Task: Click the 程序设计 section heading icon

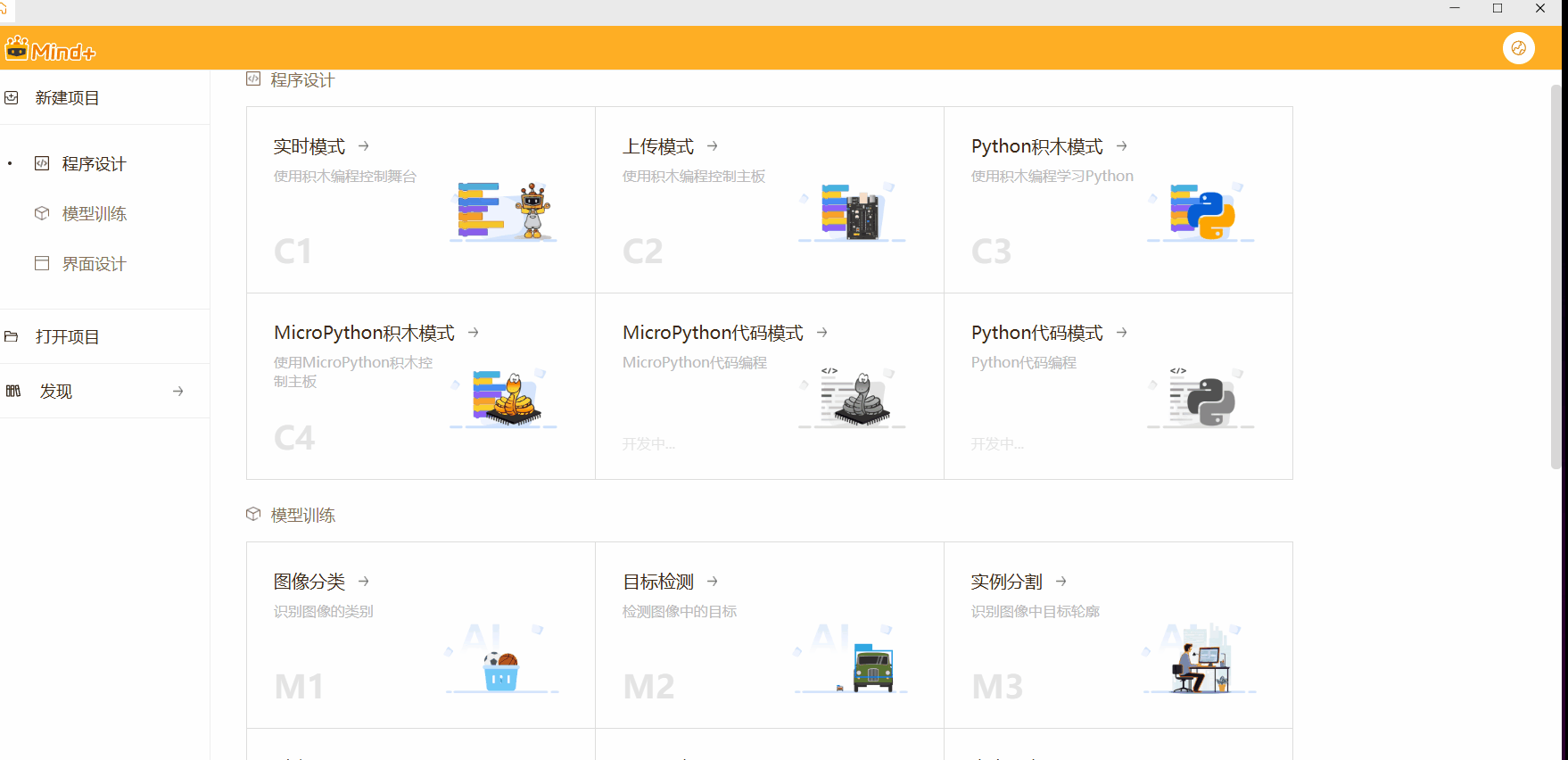Action: (253, 78)
